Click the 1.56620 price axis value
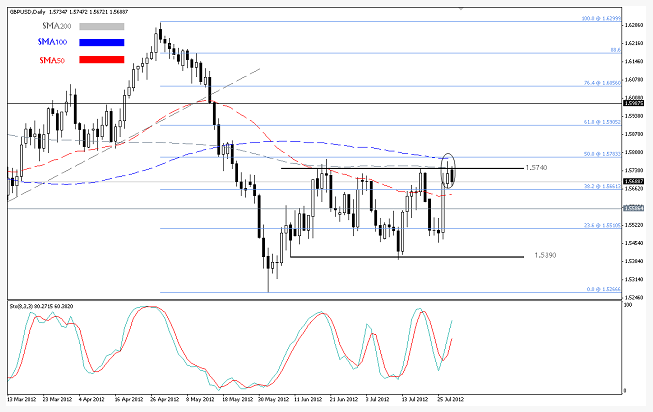Viewport: 653px width, 412px height. [x=634, y=188]
